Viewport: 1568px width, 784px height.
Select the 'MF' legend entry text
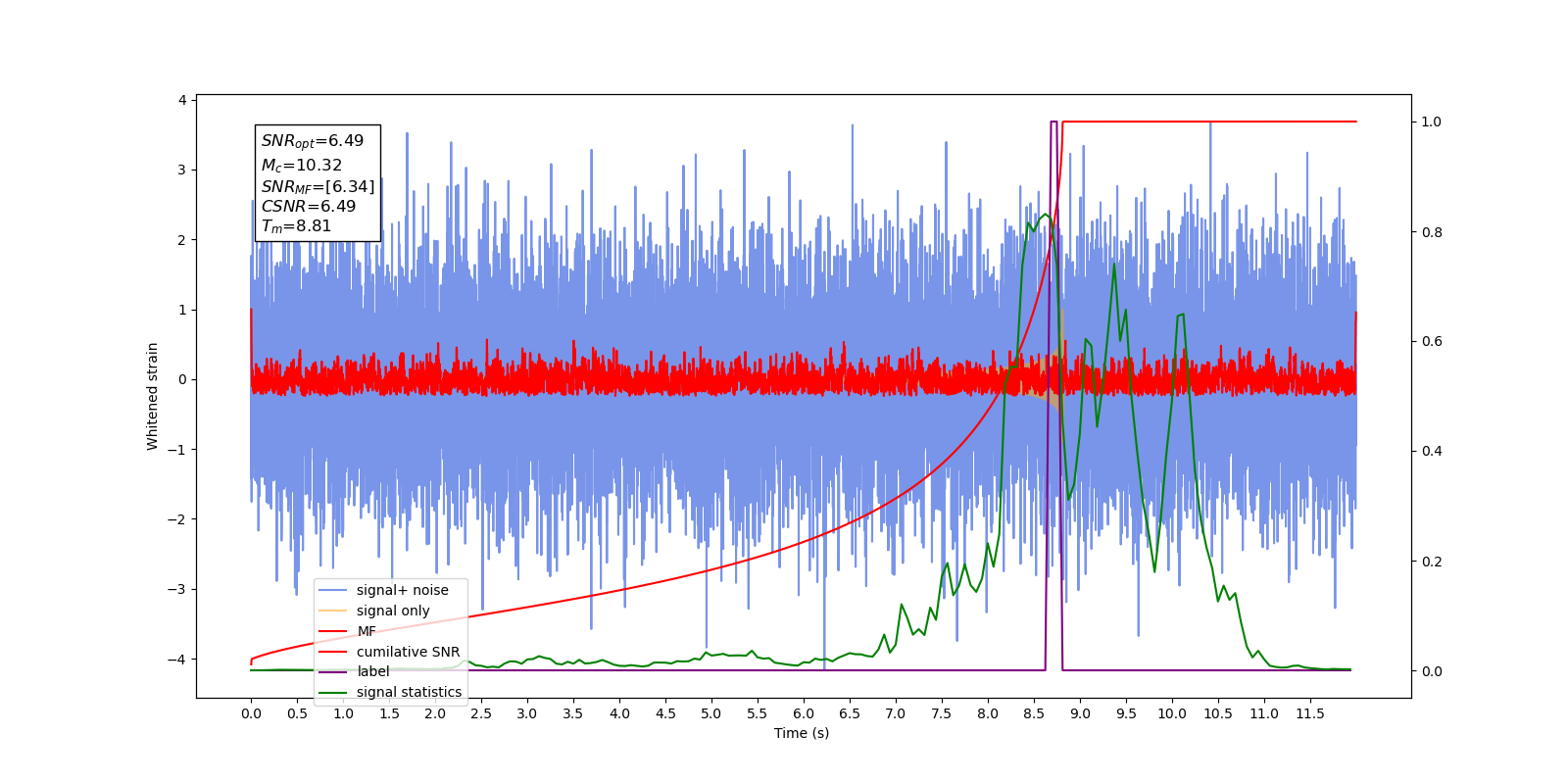click(x=367, y=631)
